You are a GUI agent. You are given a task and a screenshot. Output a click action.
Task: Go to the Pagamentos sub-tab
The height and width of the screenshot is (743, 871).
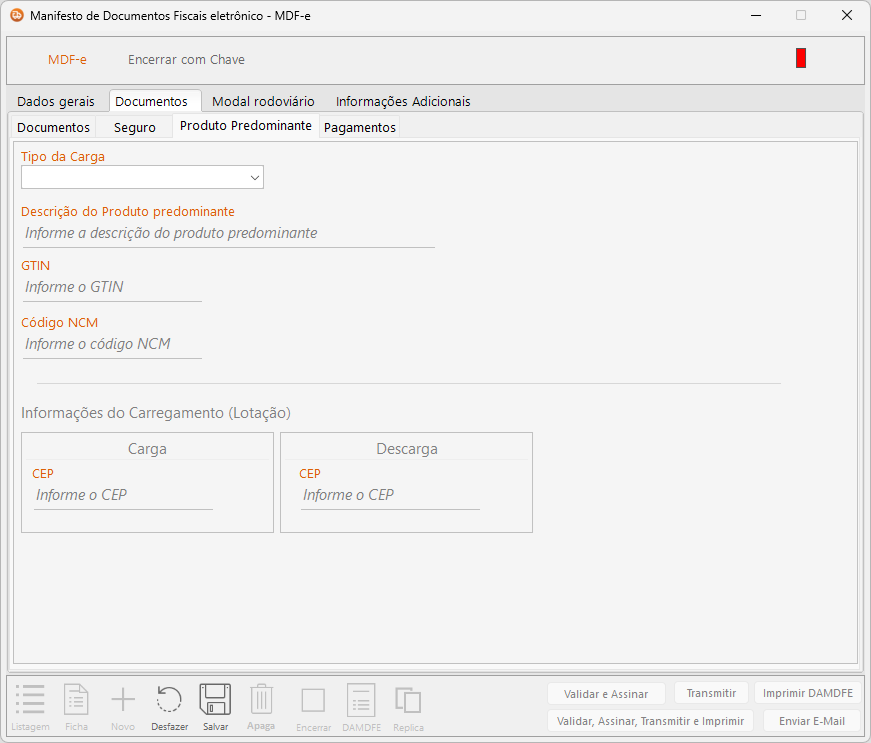click(360, 127)
